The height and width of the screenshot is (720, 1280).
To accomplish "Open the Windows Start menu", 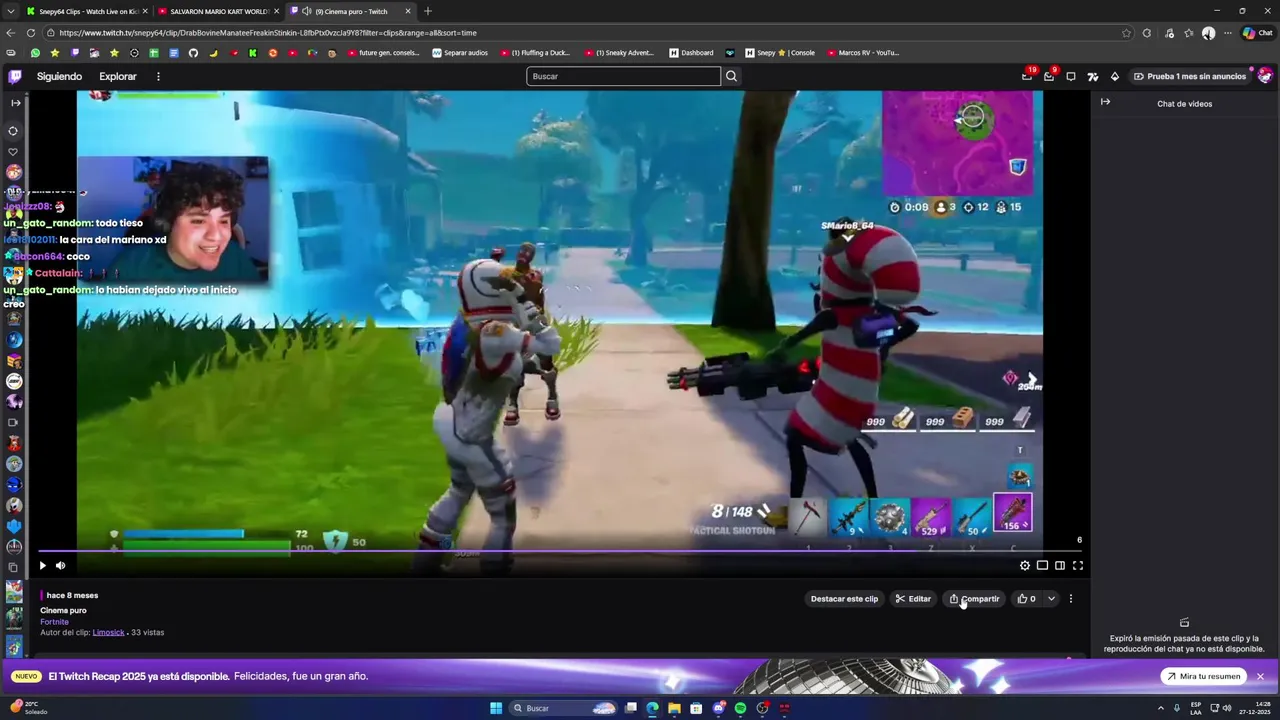I will [496, 708].
